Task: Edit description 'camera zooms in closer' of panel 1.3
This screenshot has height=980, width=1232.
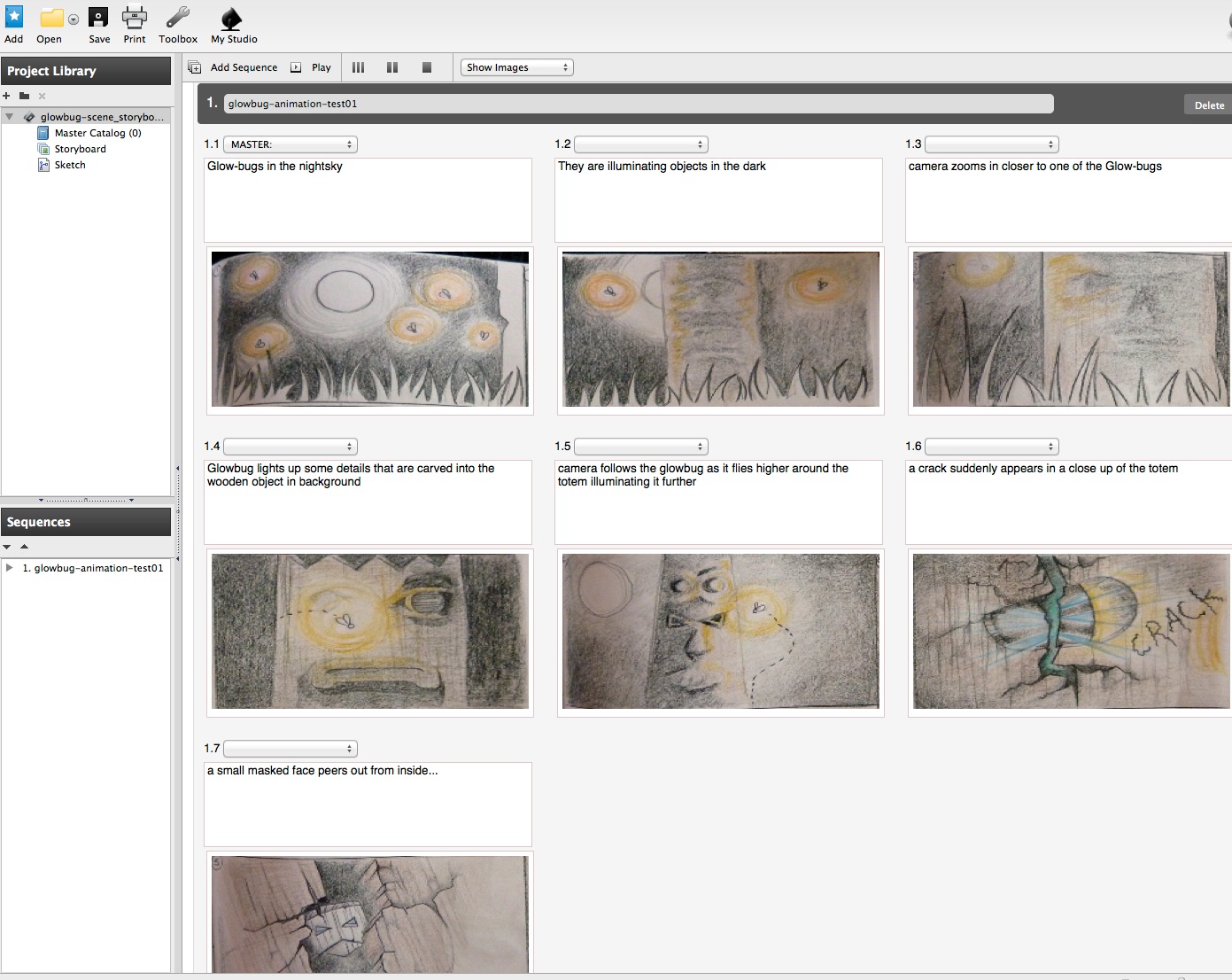Action: (1068, 200)
